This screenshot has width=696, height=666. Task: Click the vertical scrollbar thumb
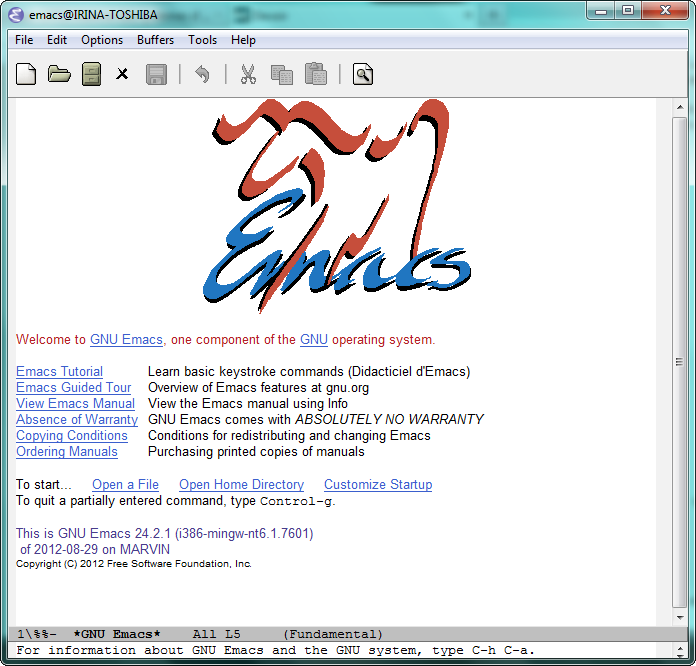(680, 362)
